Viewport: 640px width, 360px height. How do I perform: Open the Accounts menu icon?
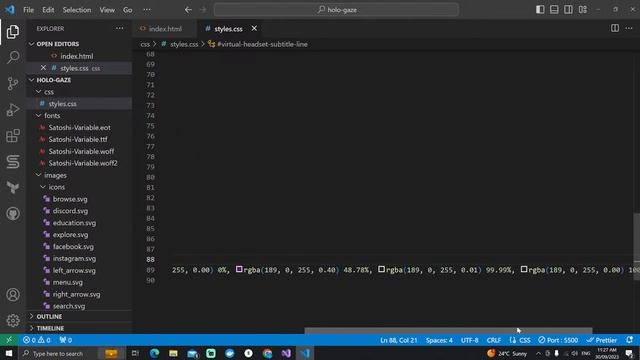(x=13, y=295)
